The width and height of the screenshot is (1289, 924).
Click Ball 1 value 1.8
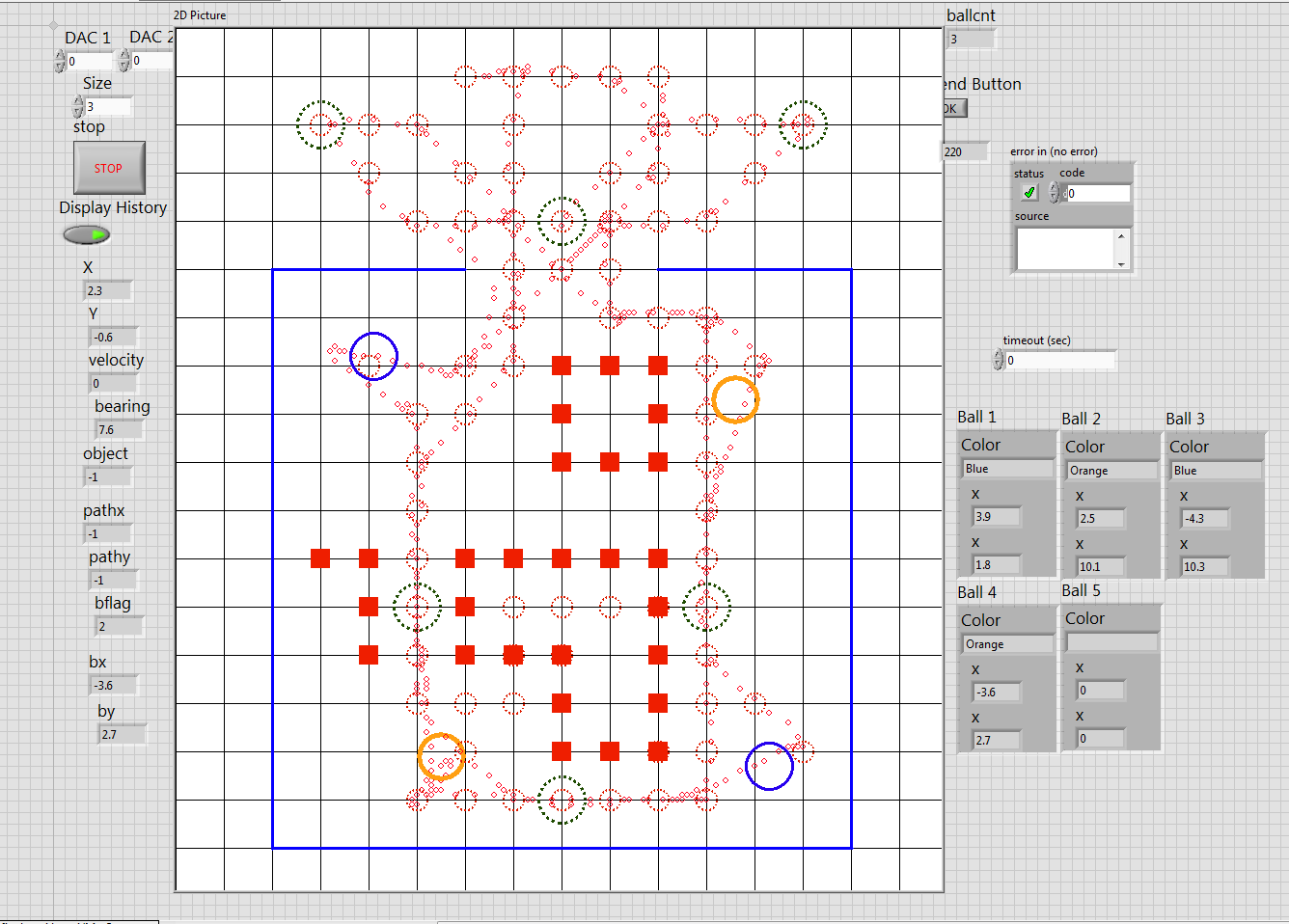tap(997, 564)
